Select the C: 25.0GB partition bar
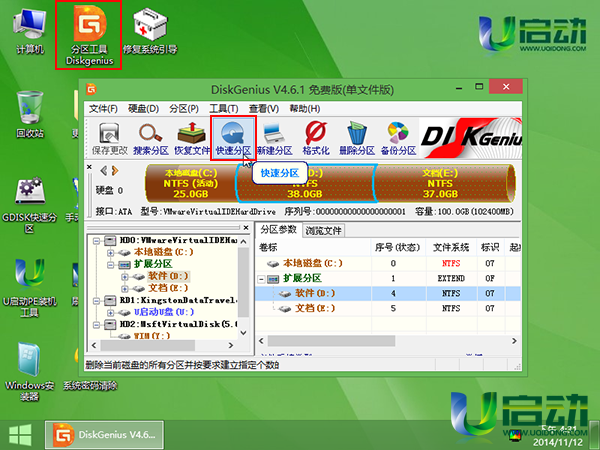This screenshot has width=600, height=450. click(x=191, y=184)
